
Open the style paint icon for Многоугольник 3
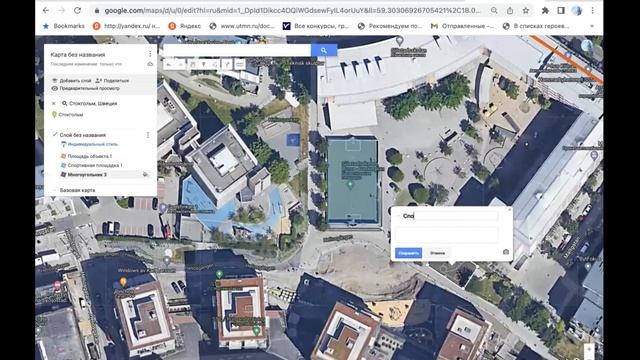coord(145,174)
